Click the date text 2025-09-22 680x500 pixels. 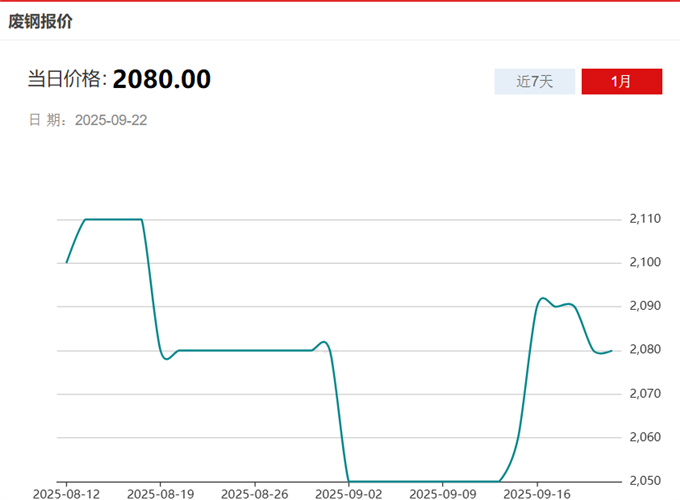click(111, 120)
